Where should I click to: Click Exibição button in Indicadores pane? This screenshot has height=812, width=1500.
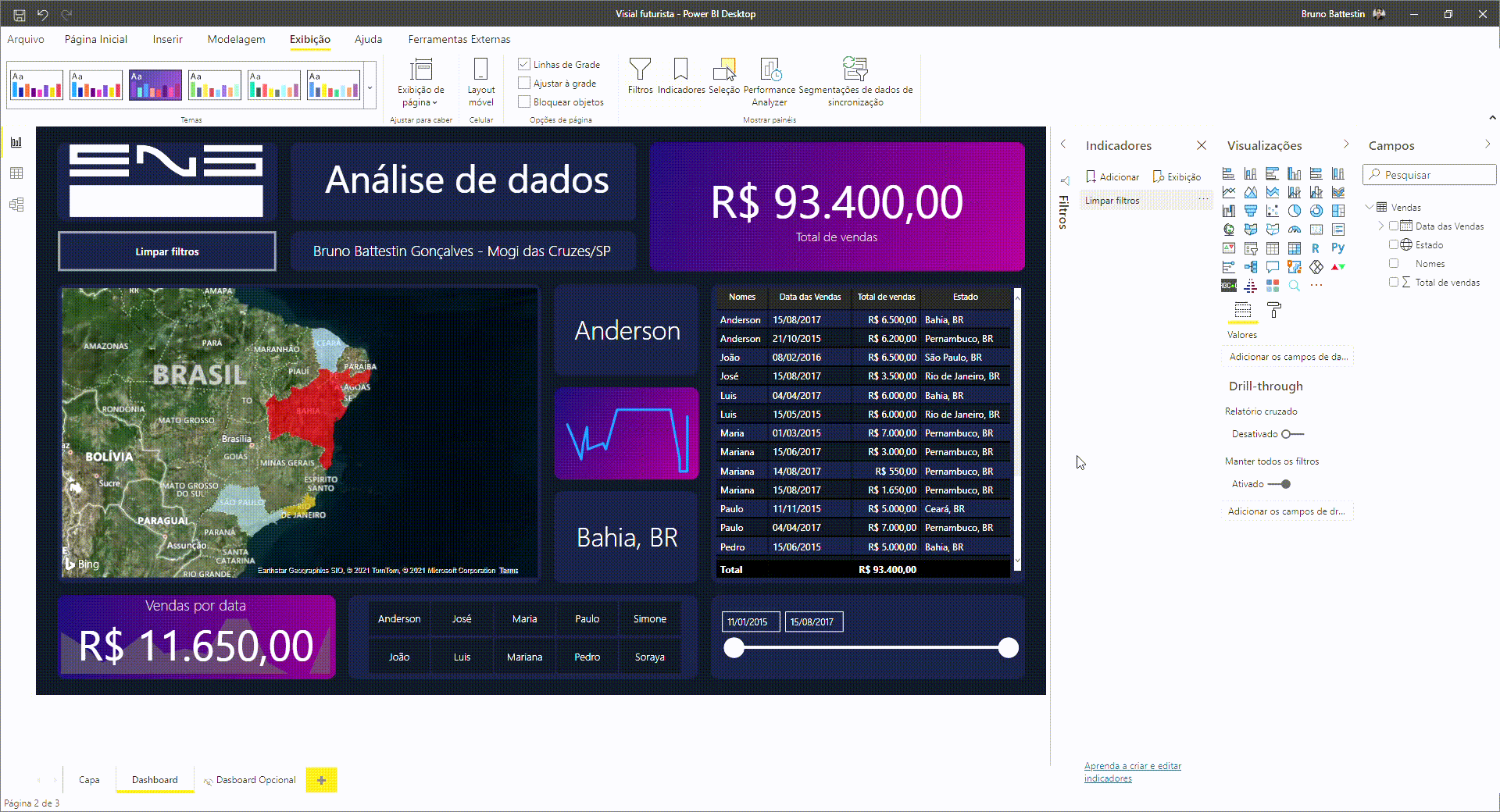(x=1177, y=177)
